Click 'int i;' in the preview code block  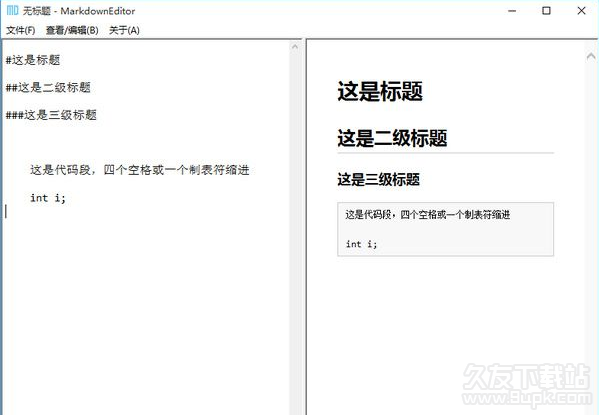[x=361, y=244]
